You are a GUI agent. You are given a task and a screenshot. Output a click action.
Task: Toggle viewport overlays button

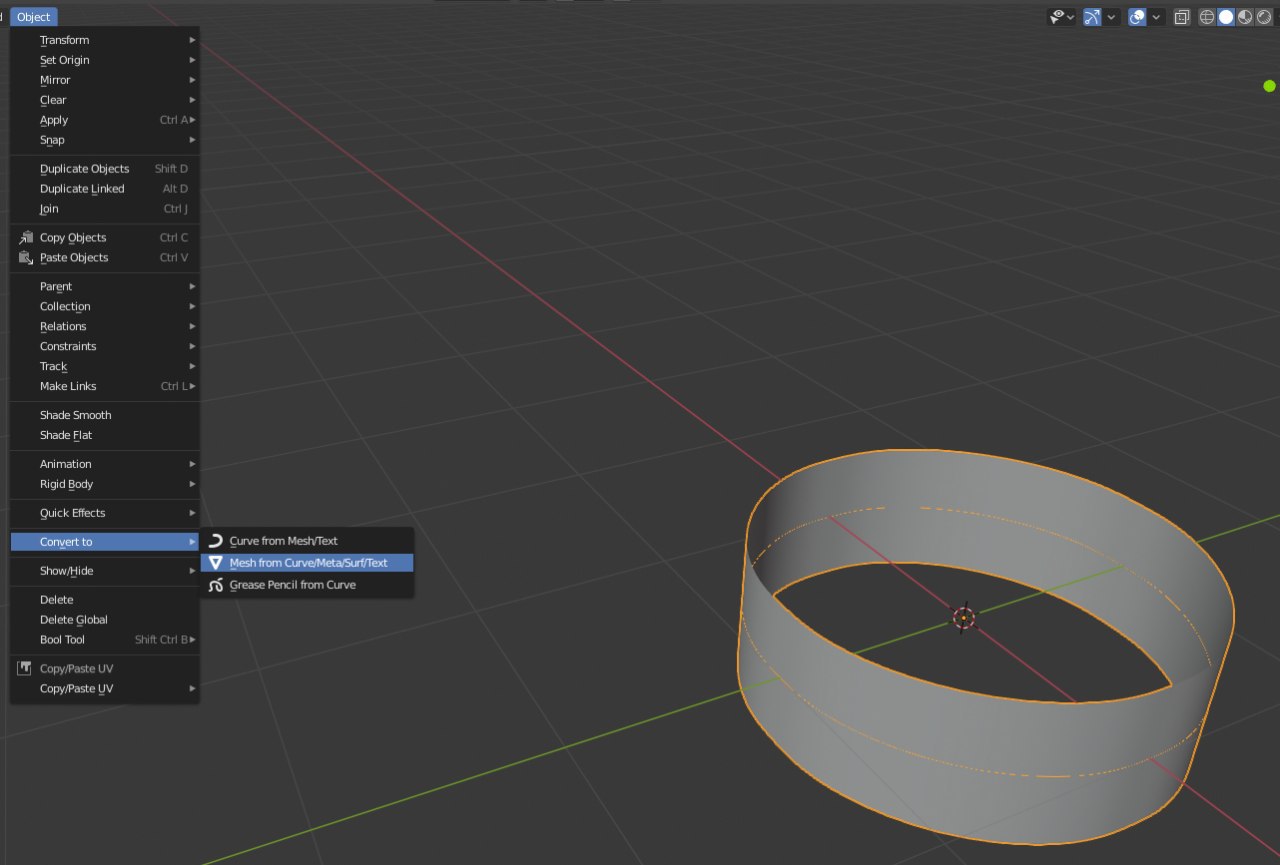coord(1137,17)
